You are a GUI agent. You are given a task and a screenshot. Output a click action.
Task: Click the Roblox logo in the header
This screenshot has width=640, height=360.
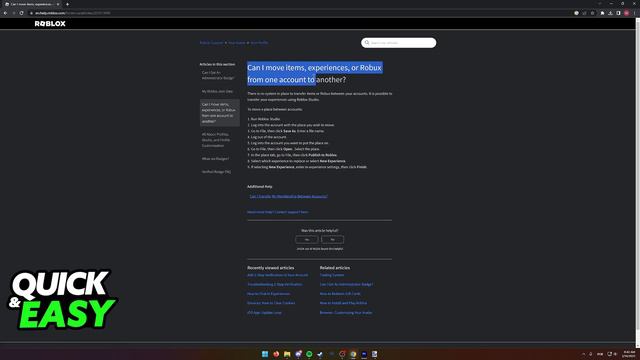point(50,24)
